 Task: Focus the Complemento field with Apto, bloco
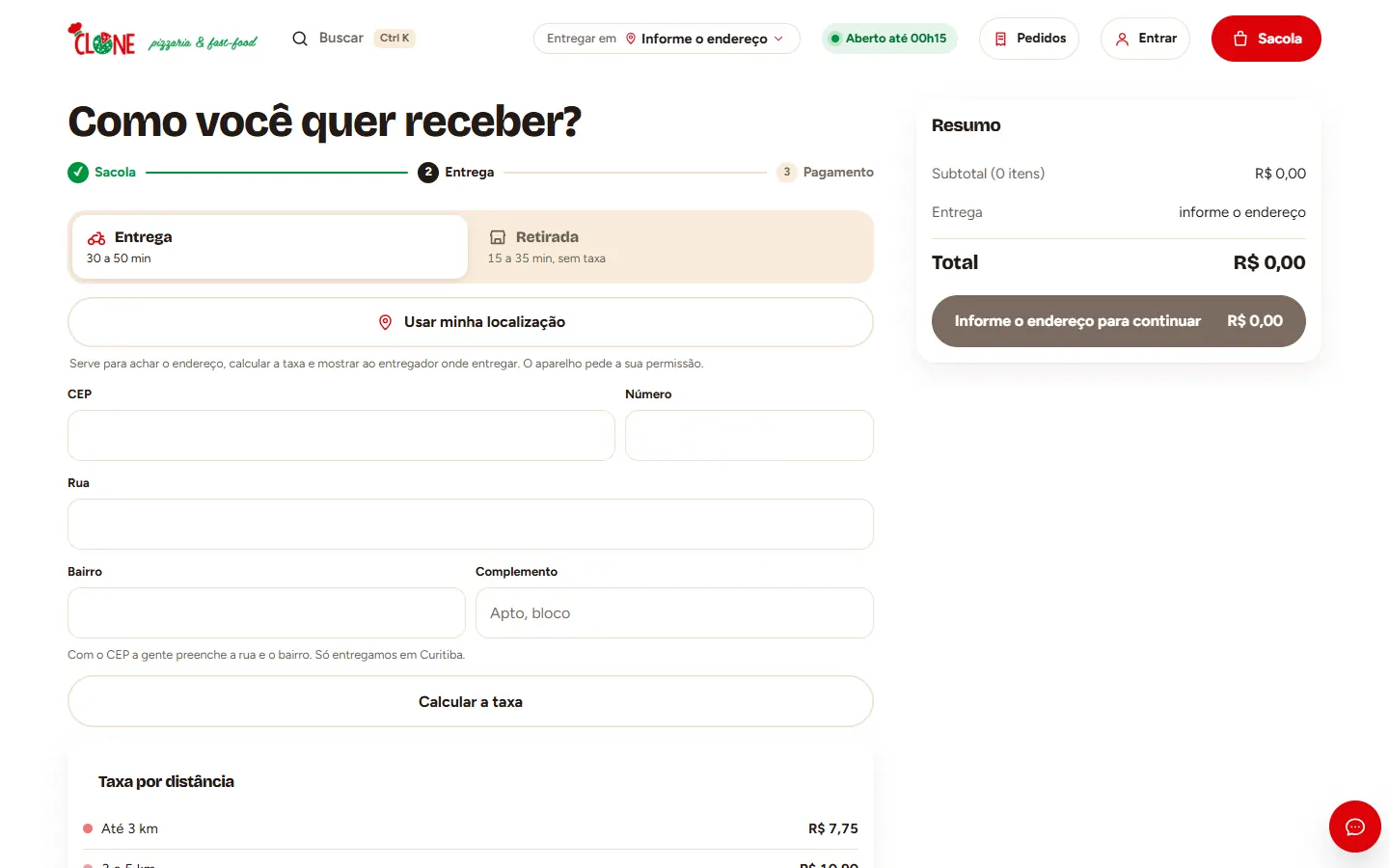pyautogui.click(x=674, y=612)
